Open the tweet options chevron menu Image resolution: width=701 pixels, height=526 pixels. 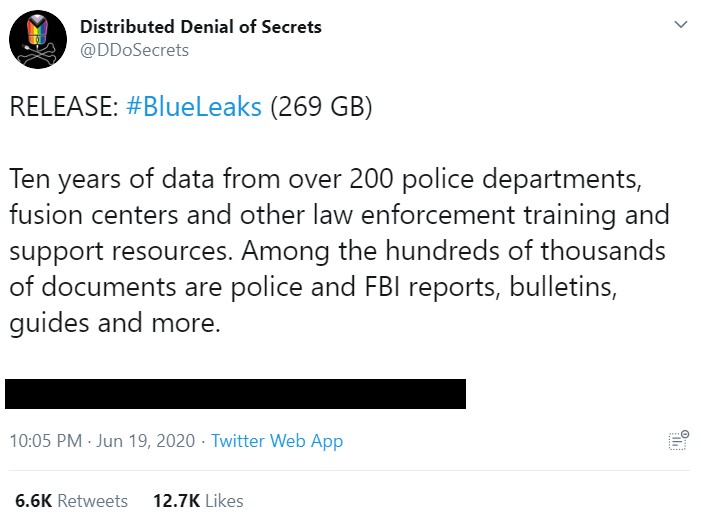[680, 24]
